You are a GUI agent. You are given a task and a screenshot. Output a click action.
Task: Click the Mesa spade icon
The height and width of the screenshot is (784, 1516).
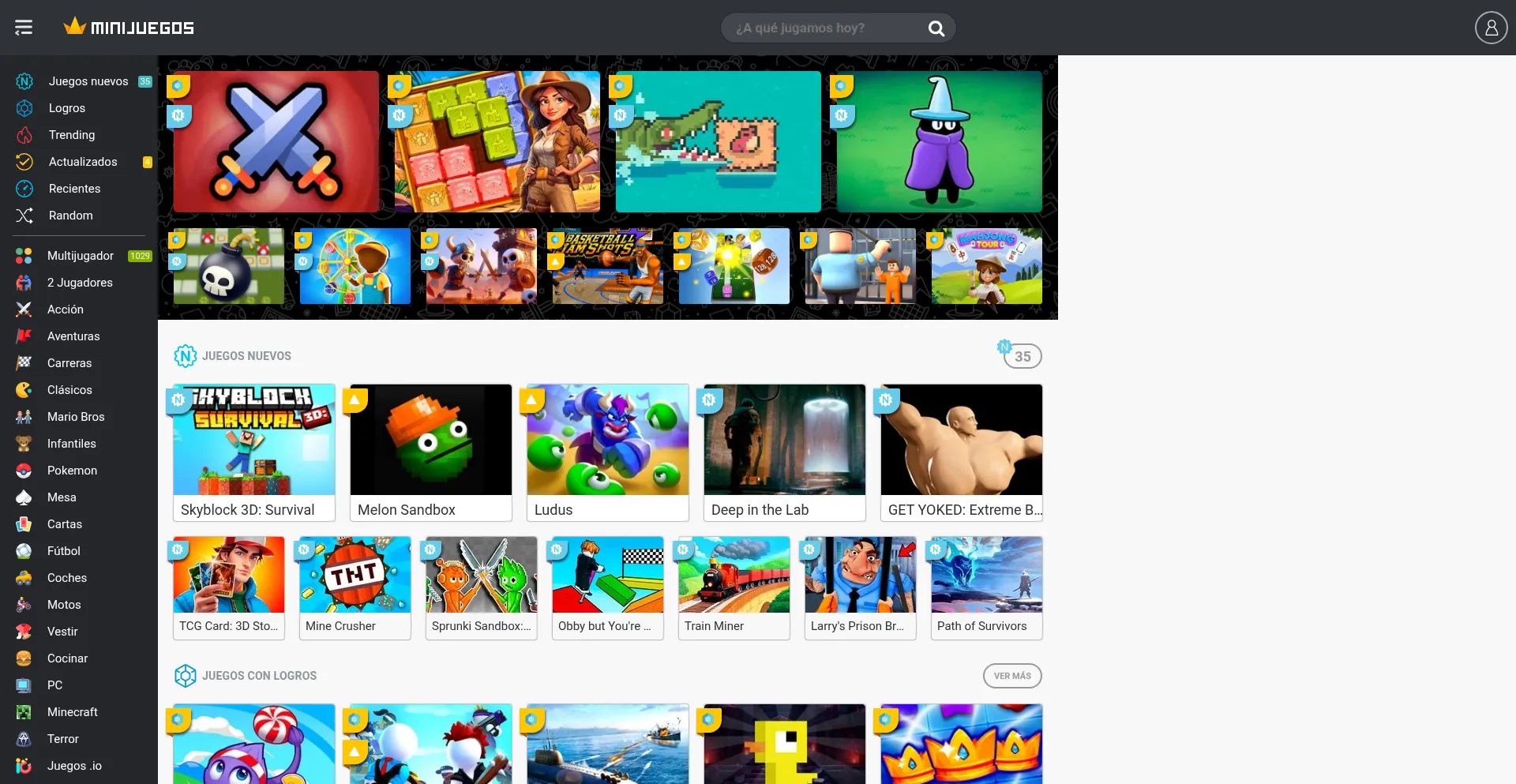pyautogui.click(x=24, y=497)
